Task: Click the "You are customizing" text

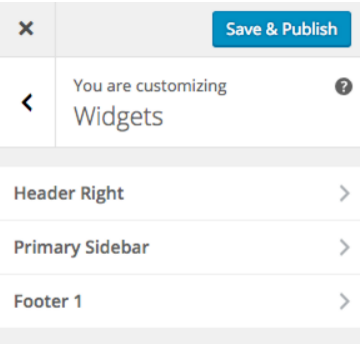Action: coord(150,86)
